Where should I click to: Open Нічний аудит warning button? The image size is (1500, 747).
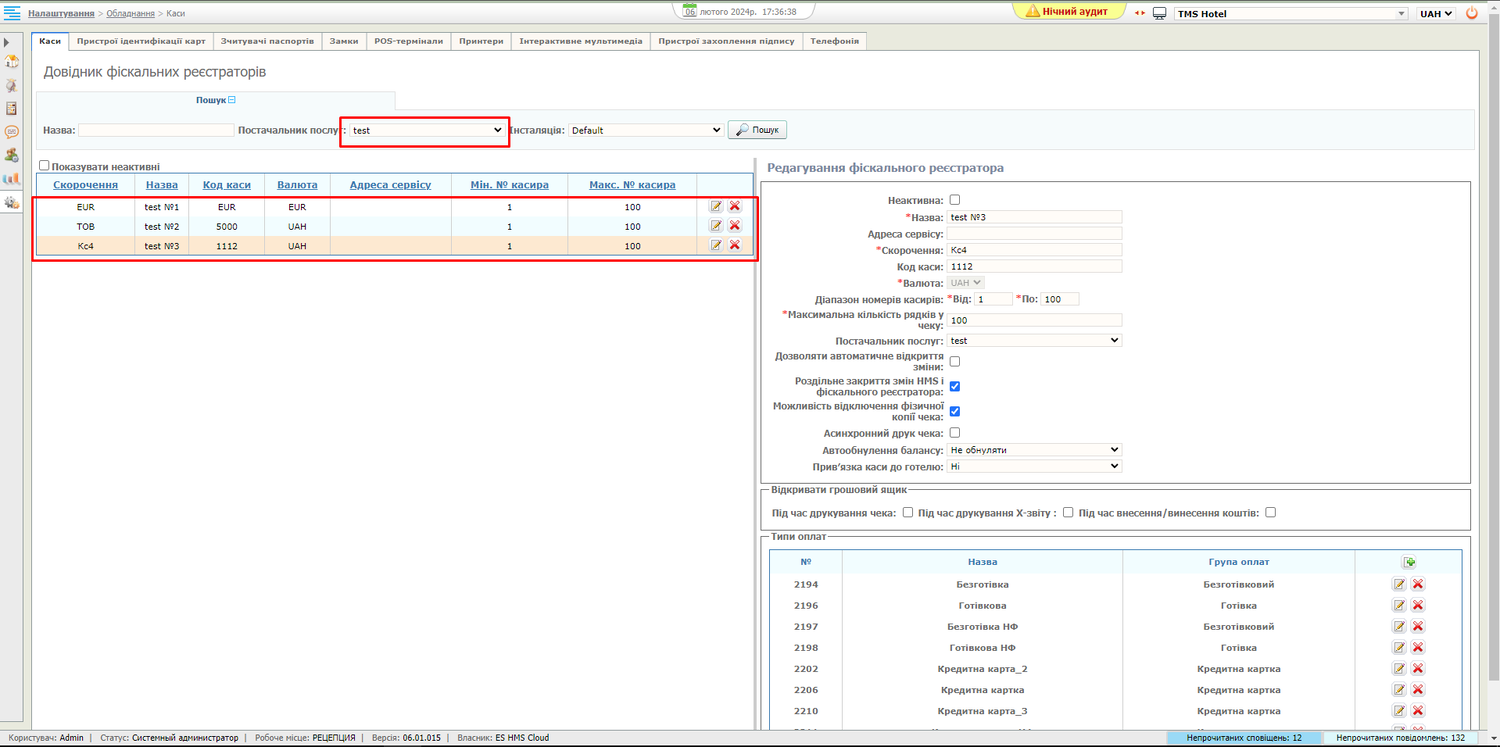tap(1070, 11)
